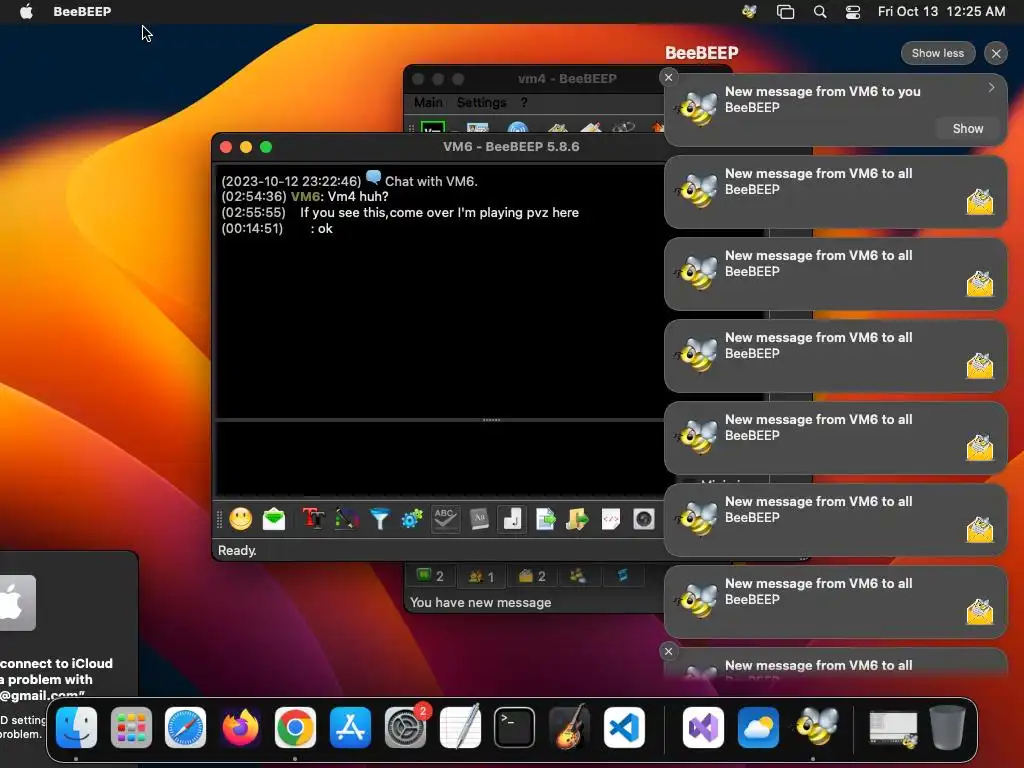
Task: Click the green envelope icon in the VM6 chat toolbar
Action: coord(274,519)
